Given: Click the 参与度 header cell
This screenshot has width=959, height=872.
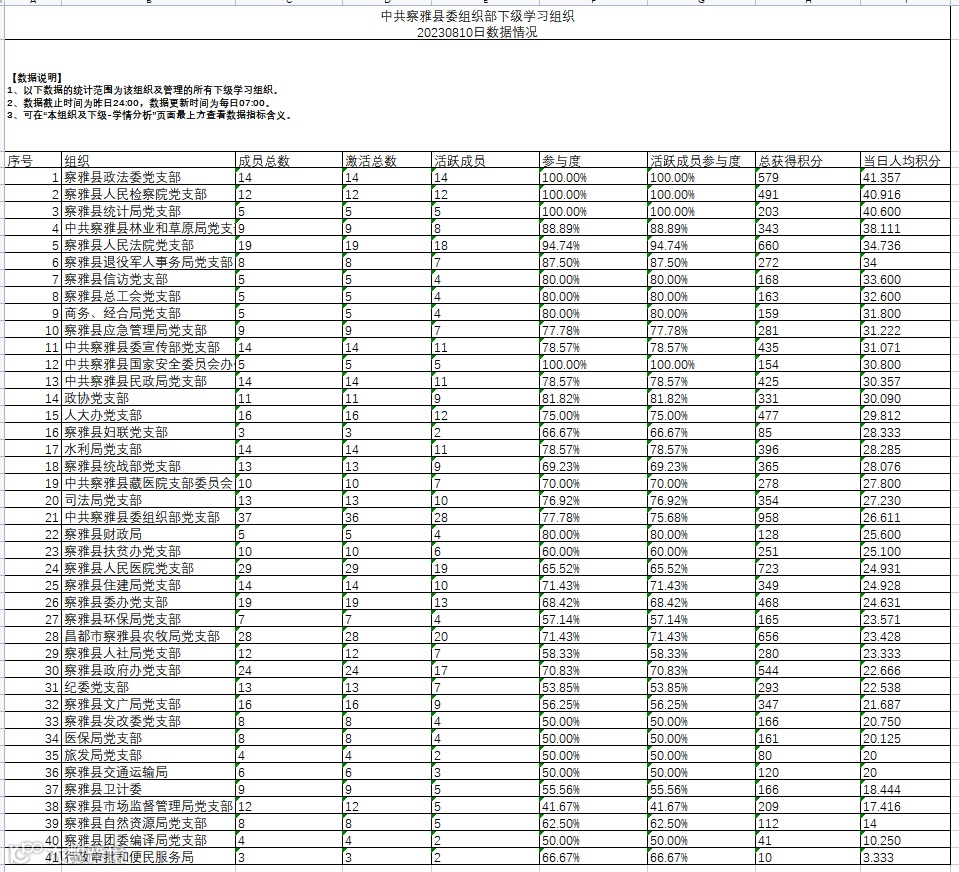Looking at the screenshot, I should pos(593,161).
